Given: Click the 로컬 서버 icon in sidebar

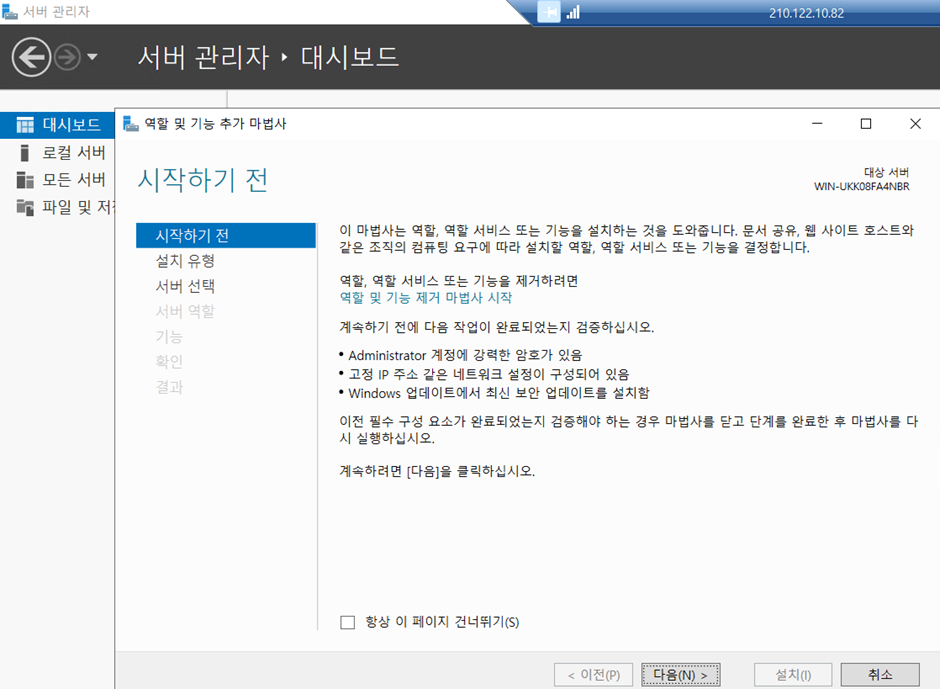Looking at the screenshot, I should [x=25, y=153].
